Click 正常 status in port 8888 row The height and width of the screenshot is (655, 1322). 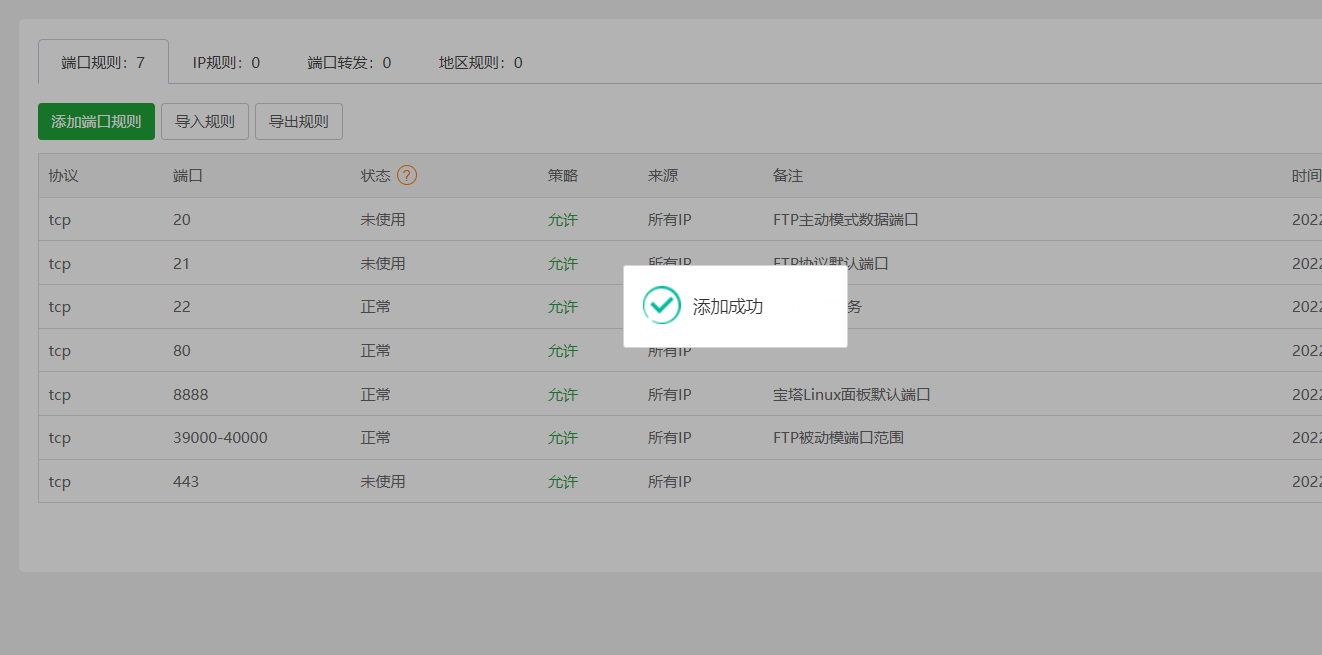tap(376, 394)
